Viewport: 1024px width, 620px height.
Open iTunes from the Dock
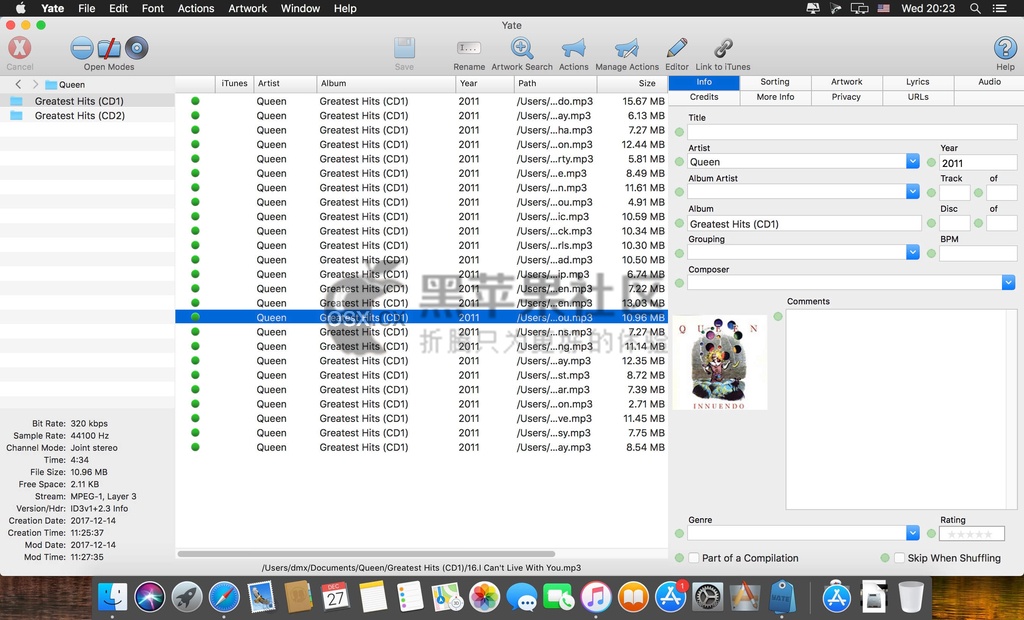(x=596, y=596)
